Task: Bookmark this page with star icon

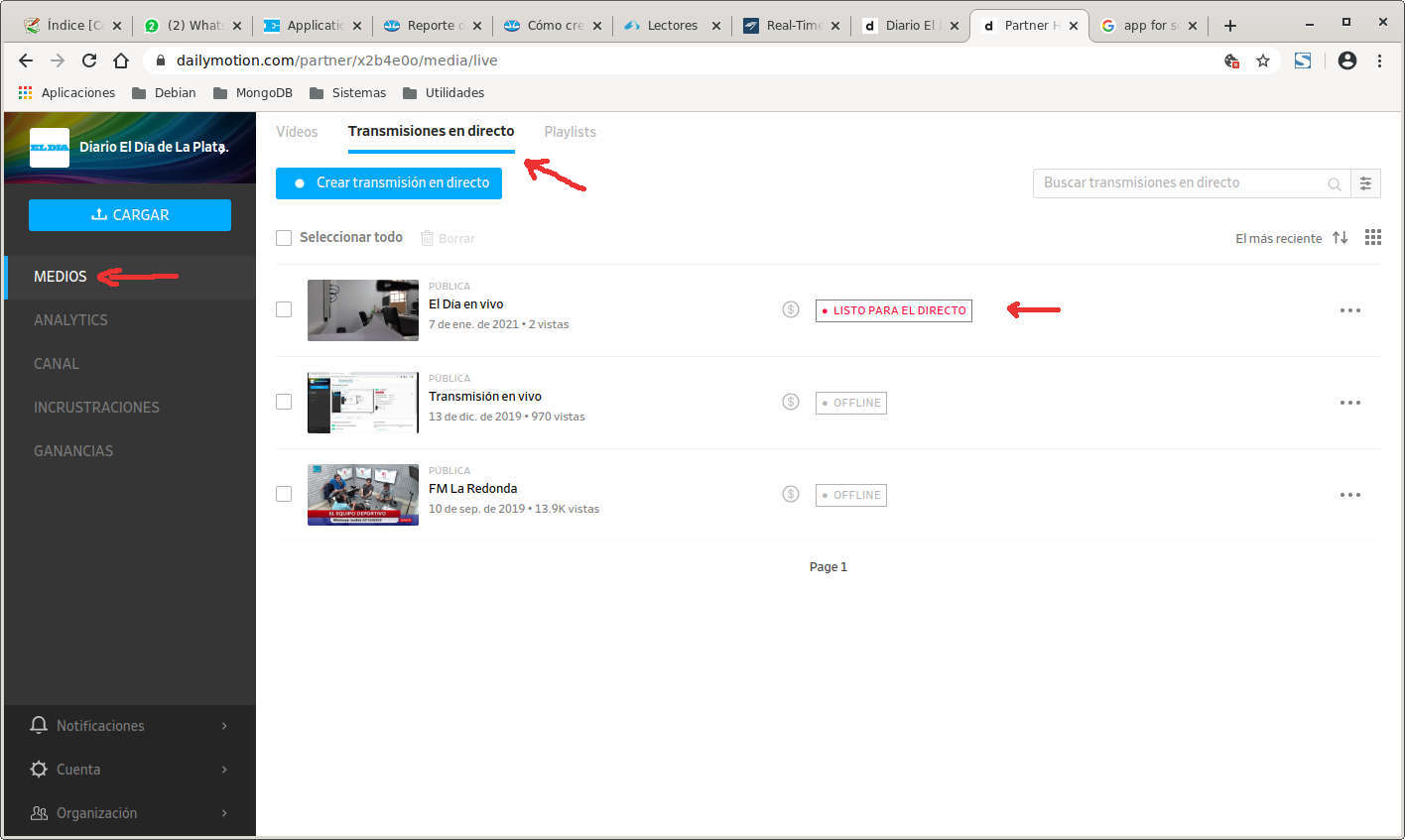Action: 1263,60
